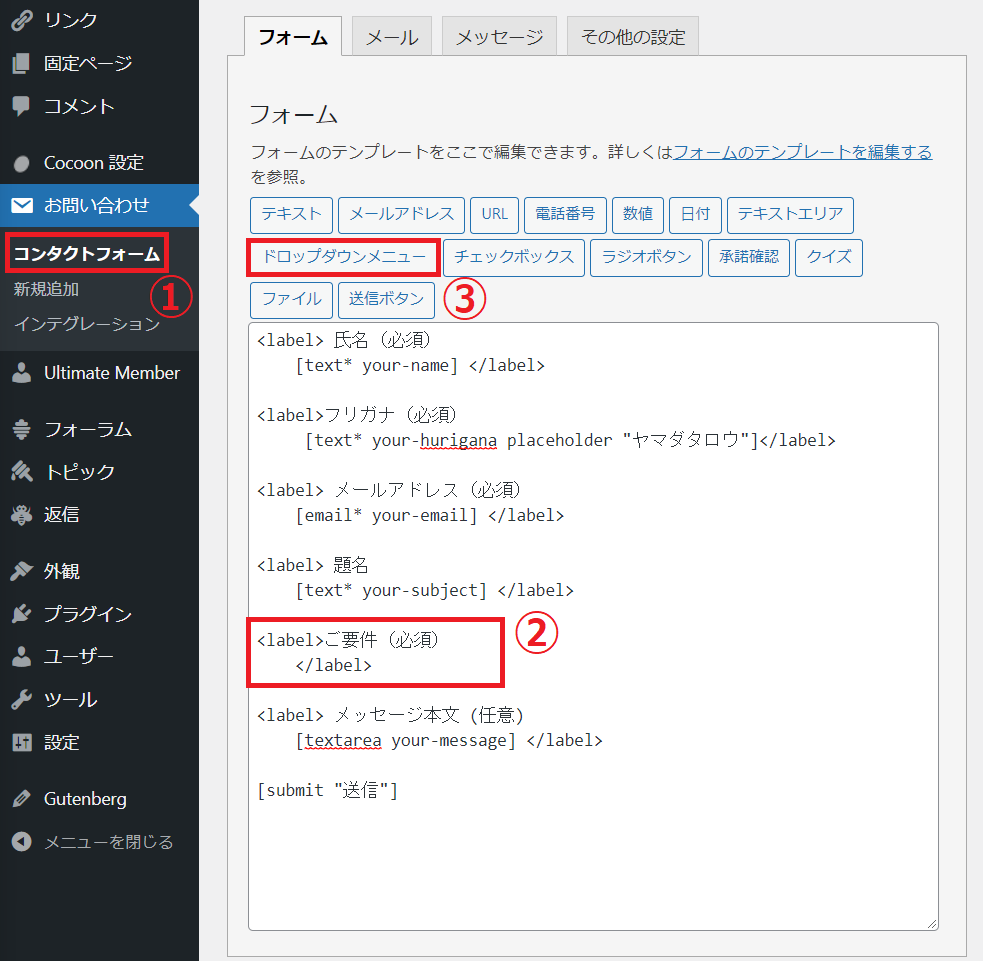Insert a ラジオボタン tag
This screenshot has height=961, width=983.
pyautogui.click(x=646, y=257)
